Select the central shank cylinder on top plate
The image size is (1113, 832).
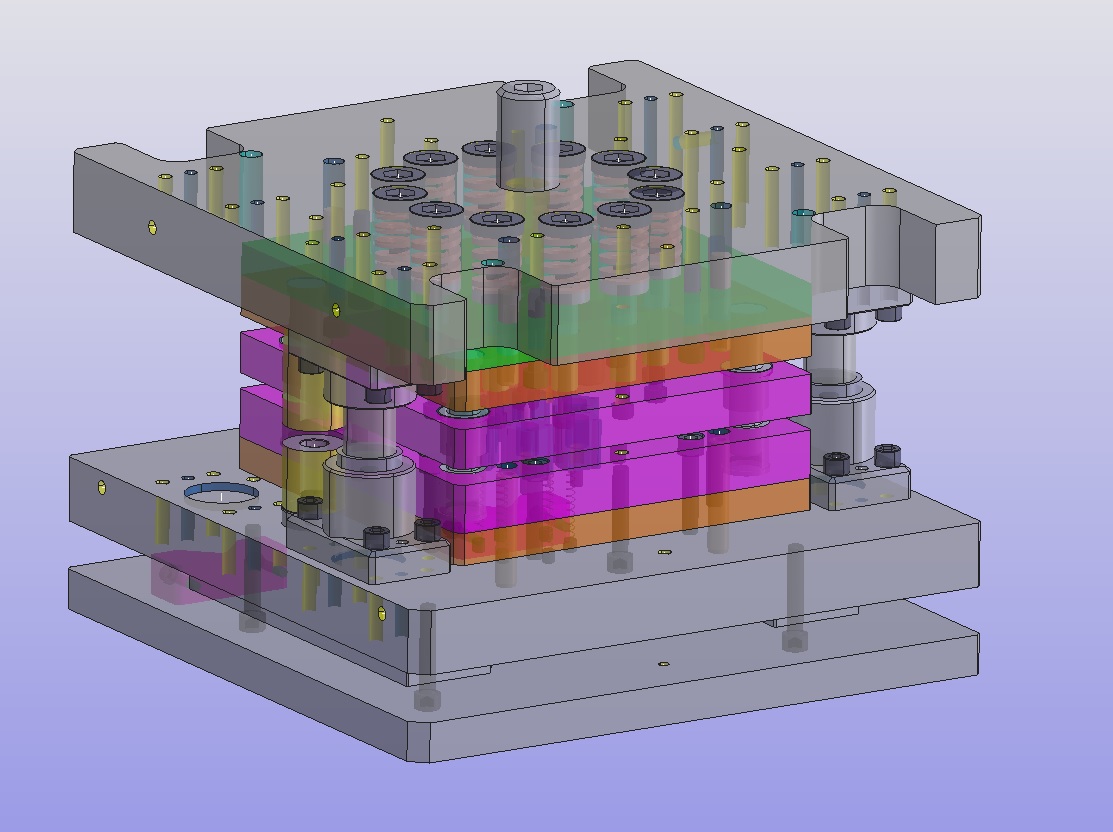pyautogui.click(x=528, y=135)
